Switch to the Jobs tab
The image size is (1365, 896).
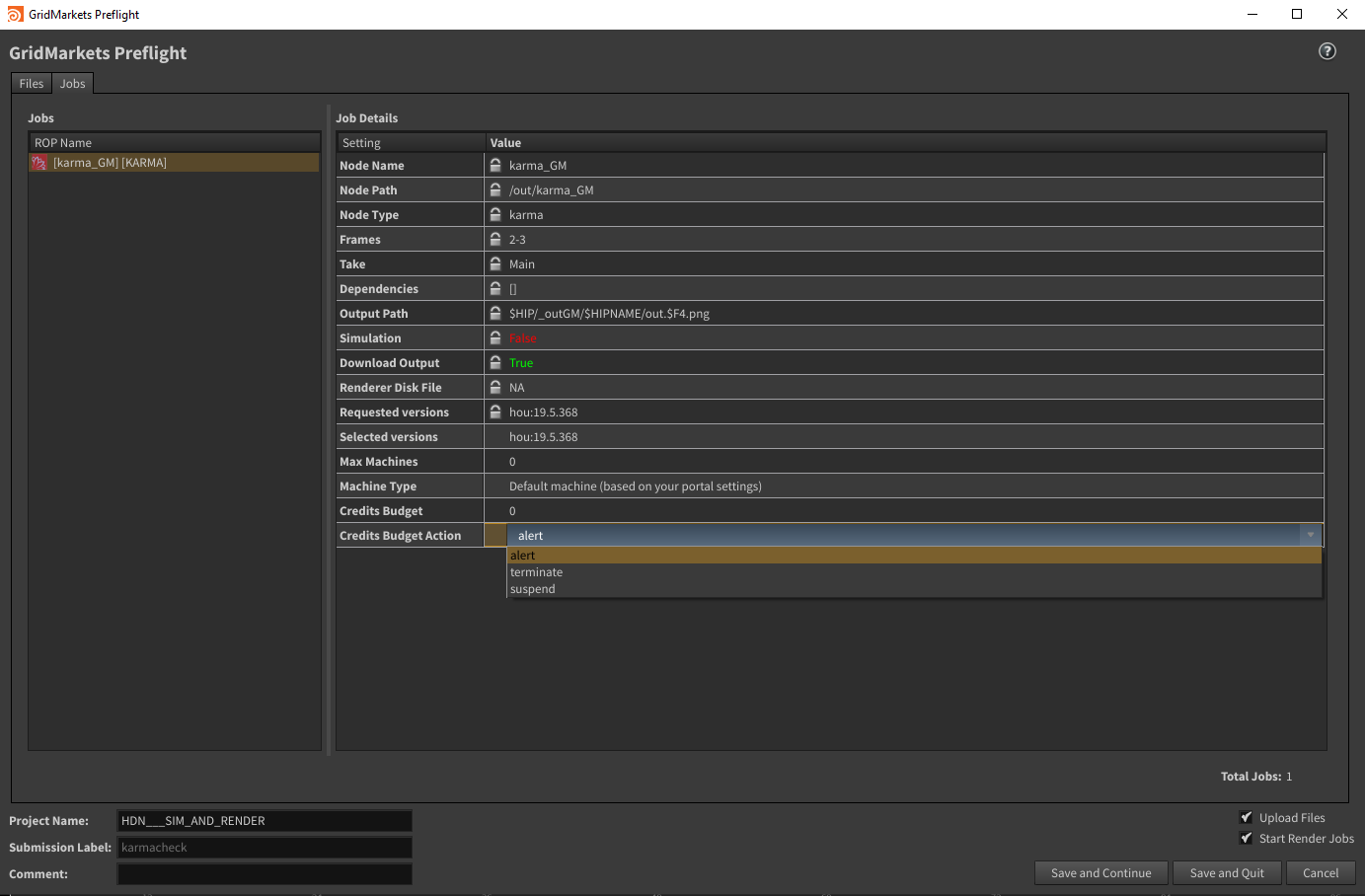tap(73, 84)
